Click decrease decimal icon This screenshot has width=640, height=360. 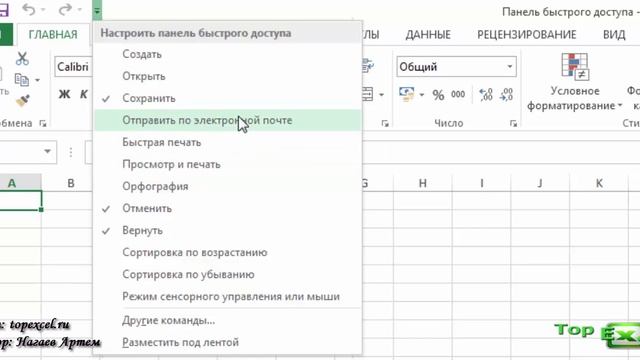coord(507,95)
